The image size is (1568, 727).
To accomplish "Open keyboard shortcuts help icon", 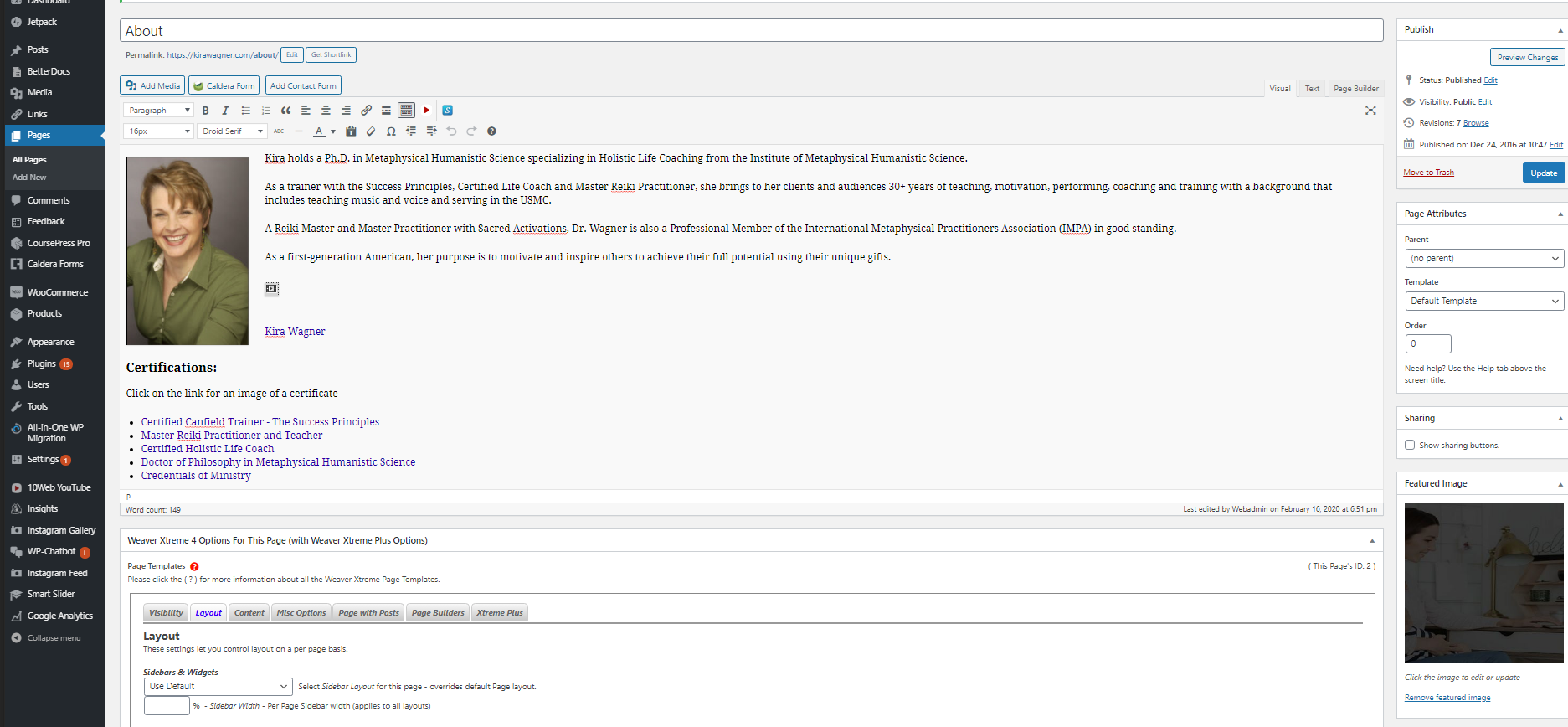I will point(491,131).
